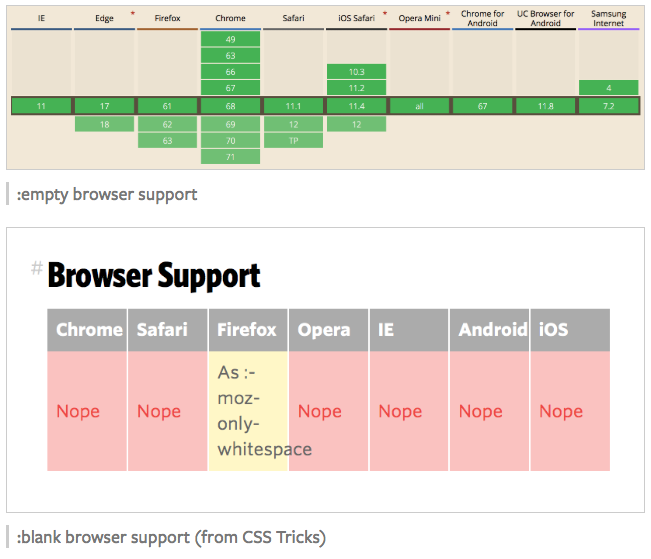The height and width of the screenshot is (559, 651).
Task: Select the IE column header
Action: pyautogui.click(x=41, y=19)
